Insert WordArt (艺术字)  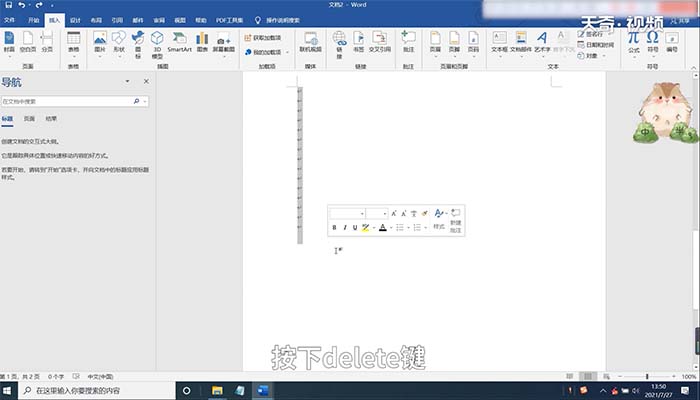tap(542, 44)
